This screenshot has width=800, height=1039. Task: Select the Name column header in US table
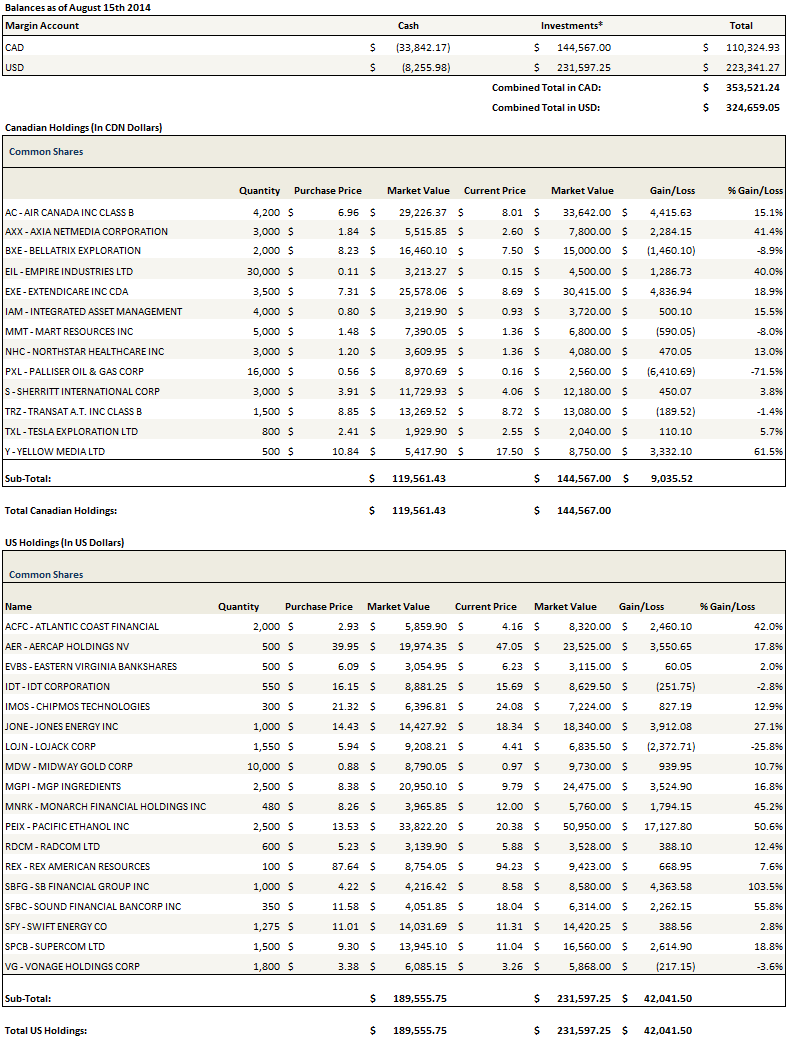(x=18, y=607)
